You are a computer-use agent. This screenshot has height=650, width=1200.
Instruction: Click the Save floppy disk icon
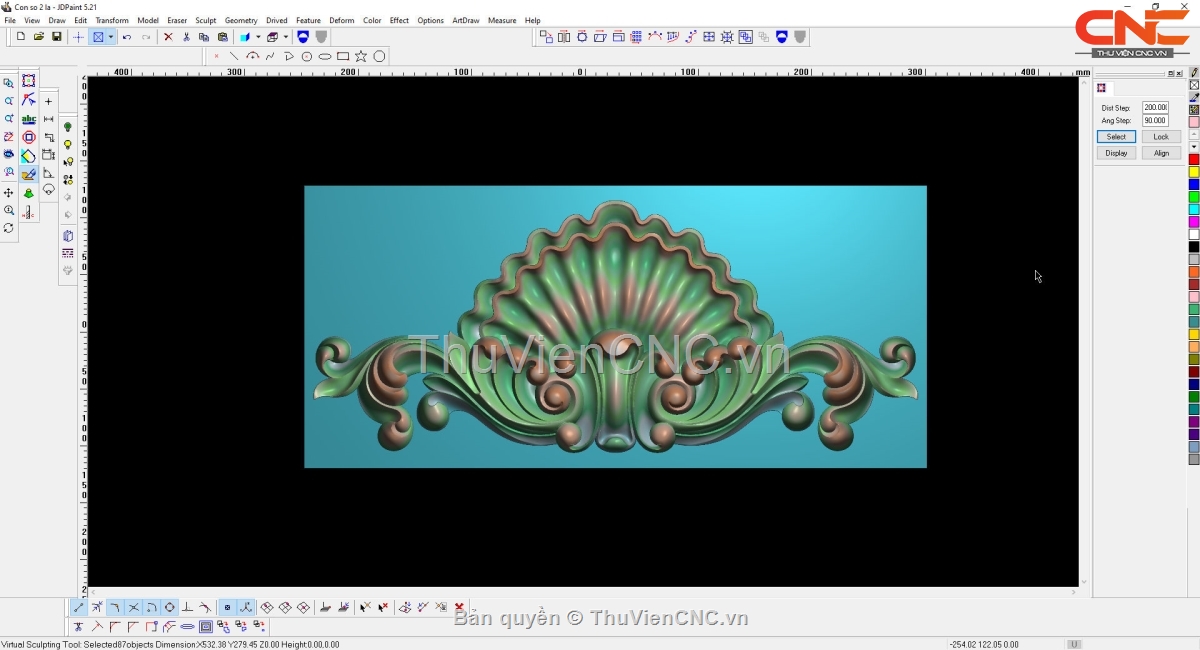click(x=57, y=37)
